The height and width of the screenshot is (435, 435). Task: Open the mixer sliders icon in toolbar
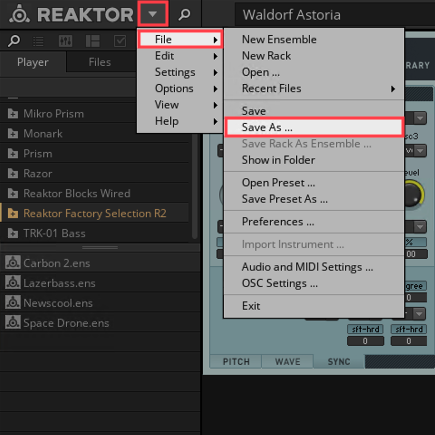pos(65,41)
